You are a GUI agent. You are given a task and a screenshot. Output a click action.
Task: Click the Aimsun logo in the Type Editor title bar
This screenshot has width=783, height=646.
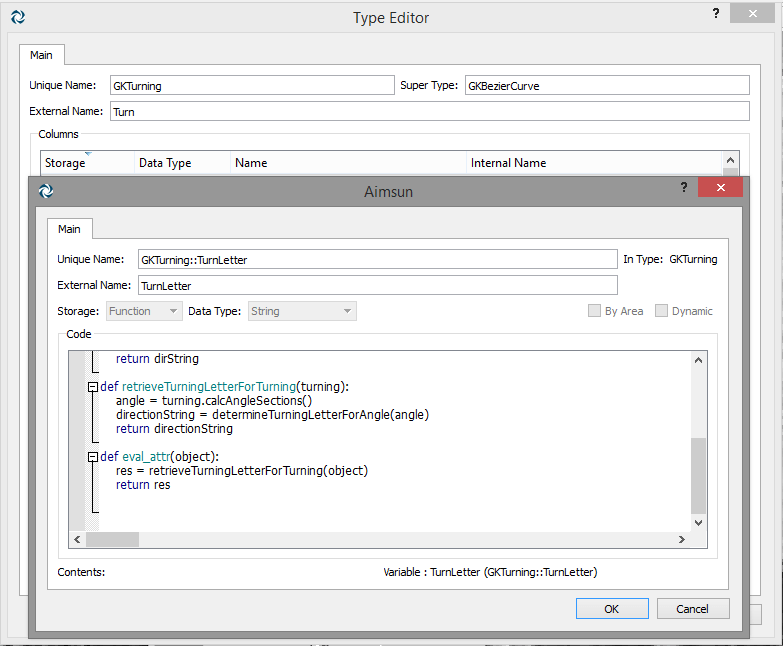(x=18, y=17)
